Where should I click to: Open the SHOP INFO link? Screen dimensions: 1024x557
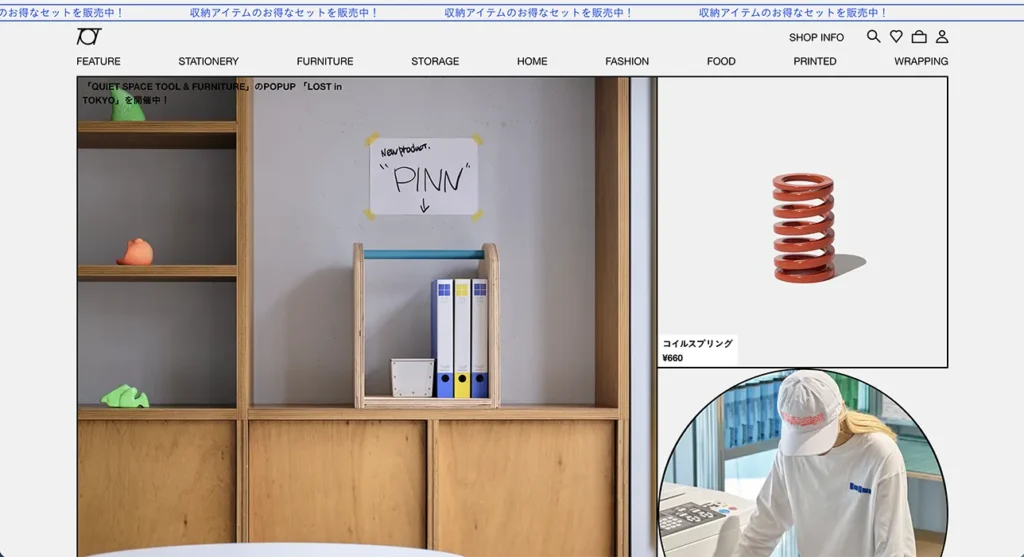816,38
